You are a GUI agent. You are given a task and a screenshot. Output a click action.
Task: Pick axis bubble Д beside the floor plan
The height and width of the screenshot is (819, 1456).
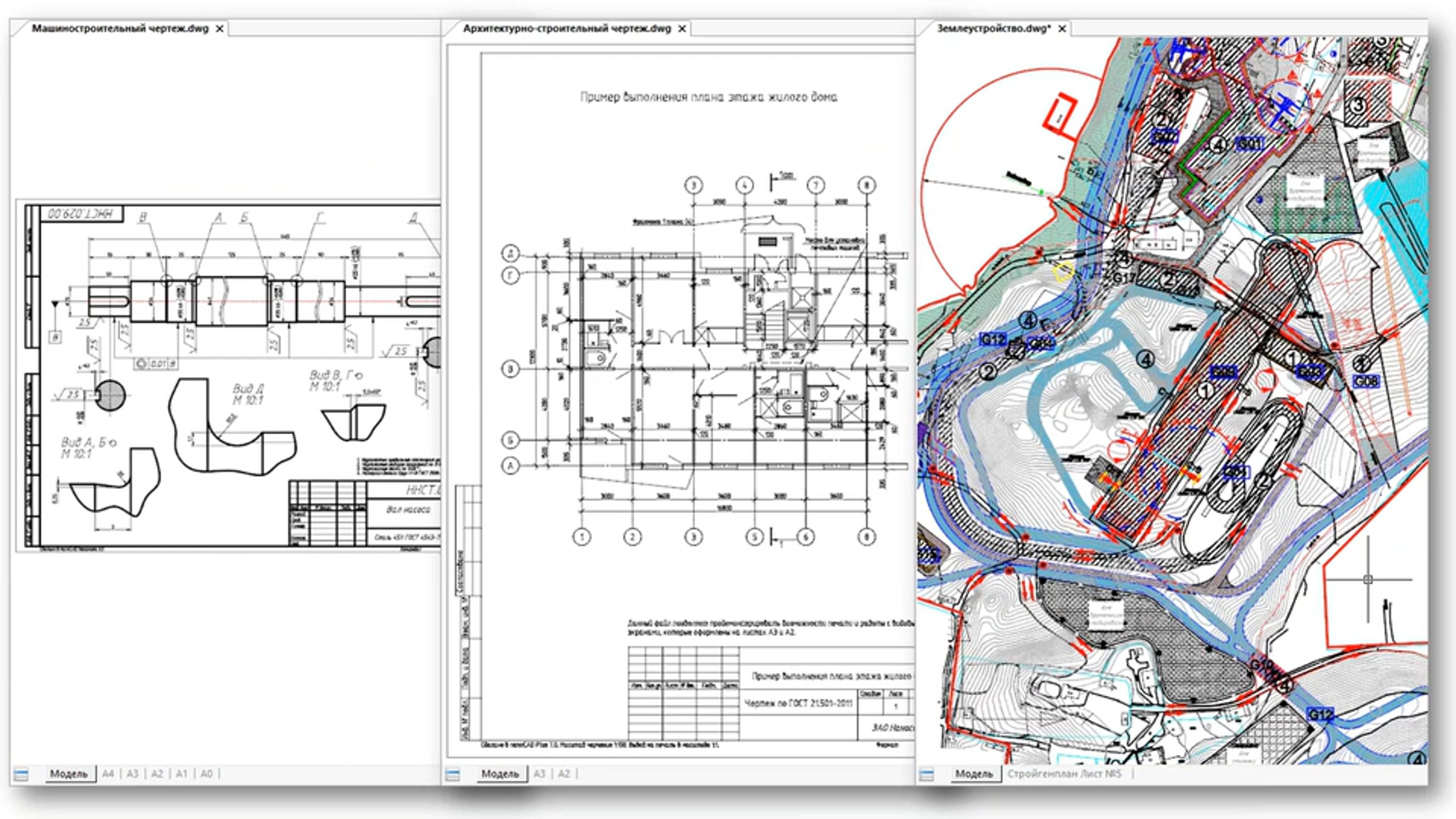(x=511, y=254)
